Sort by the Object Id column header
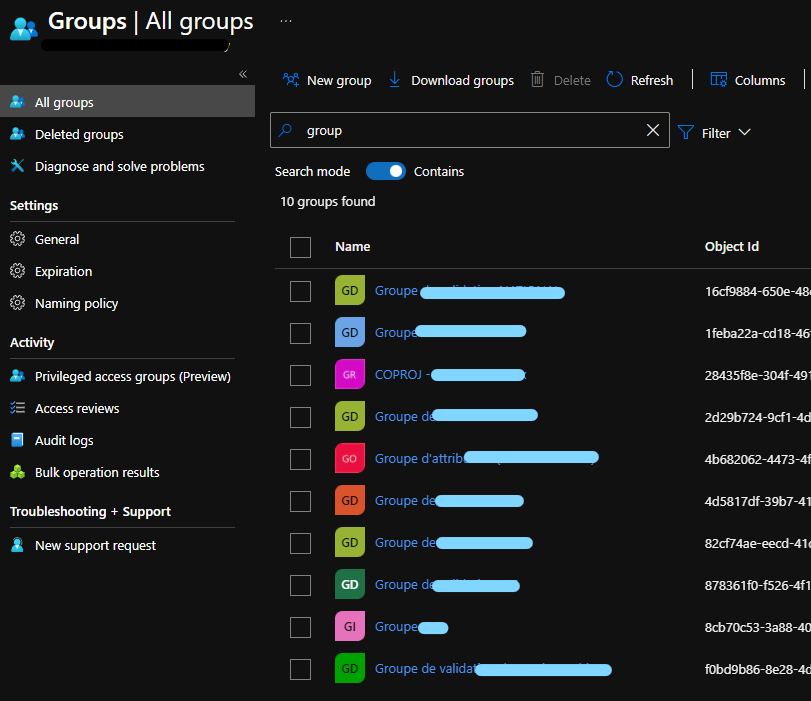The image size is (811, 701). point(731,247)
